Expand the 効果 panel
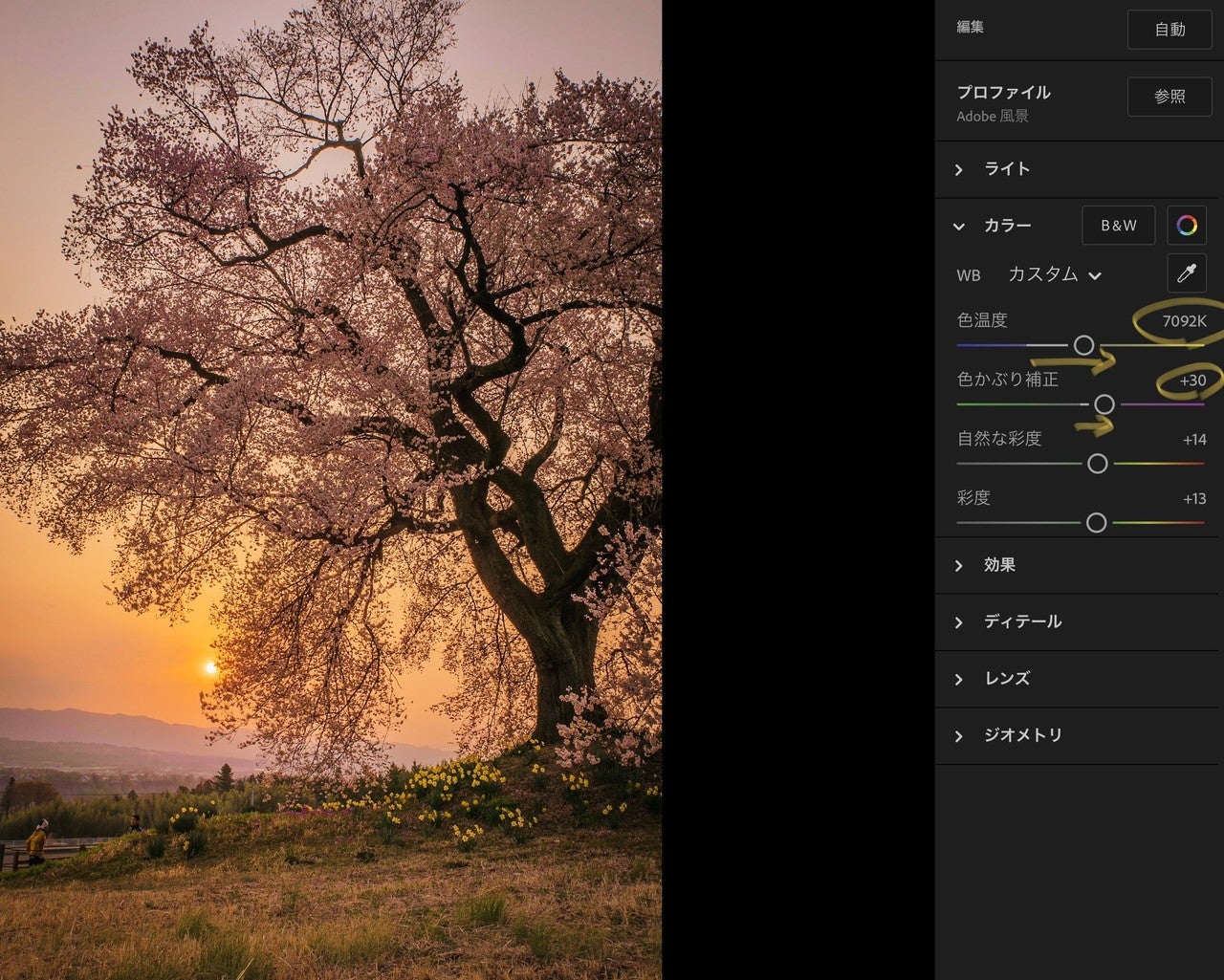 coord(1079,565)
